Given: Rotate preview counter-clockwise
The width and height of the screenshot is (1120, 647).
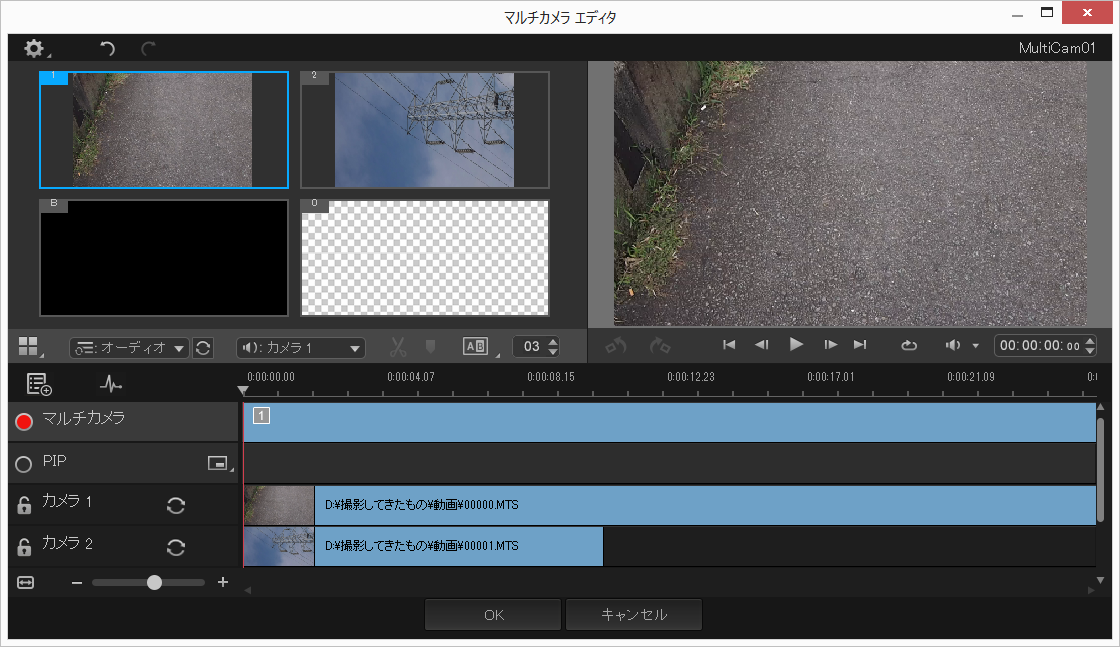Looking at the screenshot, I should click(x=616, y=346).
